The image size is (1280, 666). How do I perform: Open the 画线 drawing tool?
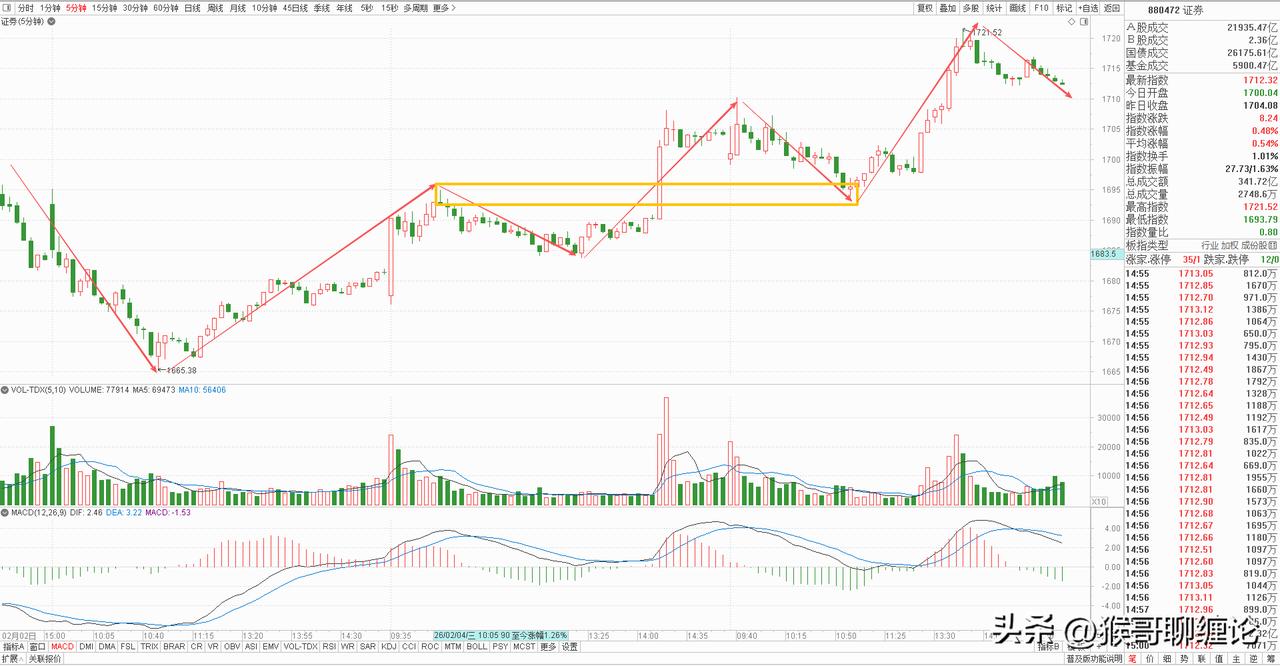(1018, 7)
